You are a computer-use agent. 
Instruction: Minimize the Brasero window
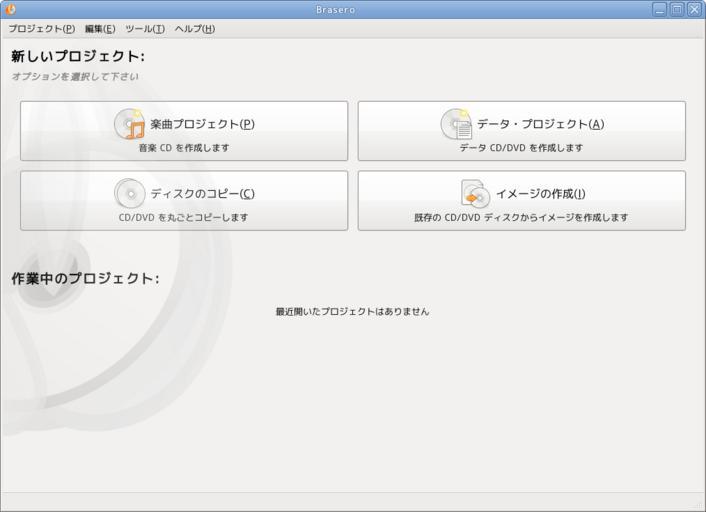pyautogui.click(x=659, y=9)
